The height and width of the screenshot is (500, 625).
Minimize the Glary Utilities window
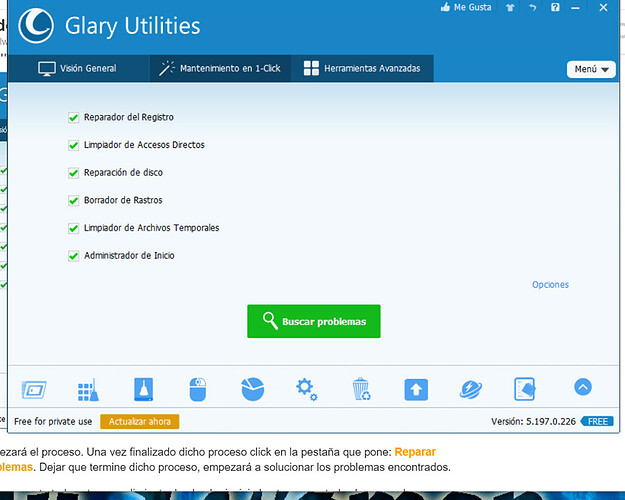click(575, 8)
